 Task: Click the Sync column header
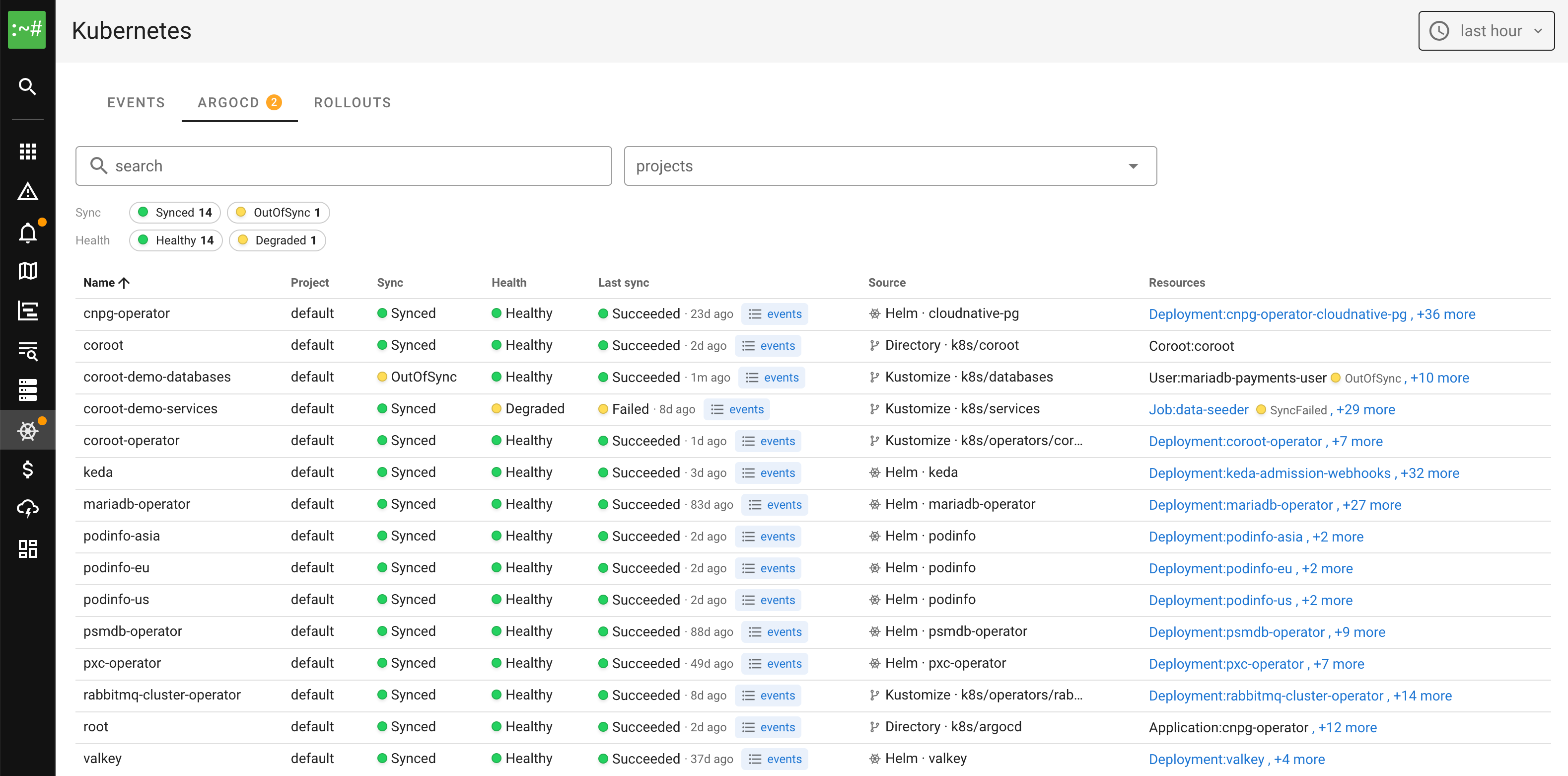(x=390, y=283)
